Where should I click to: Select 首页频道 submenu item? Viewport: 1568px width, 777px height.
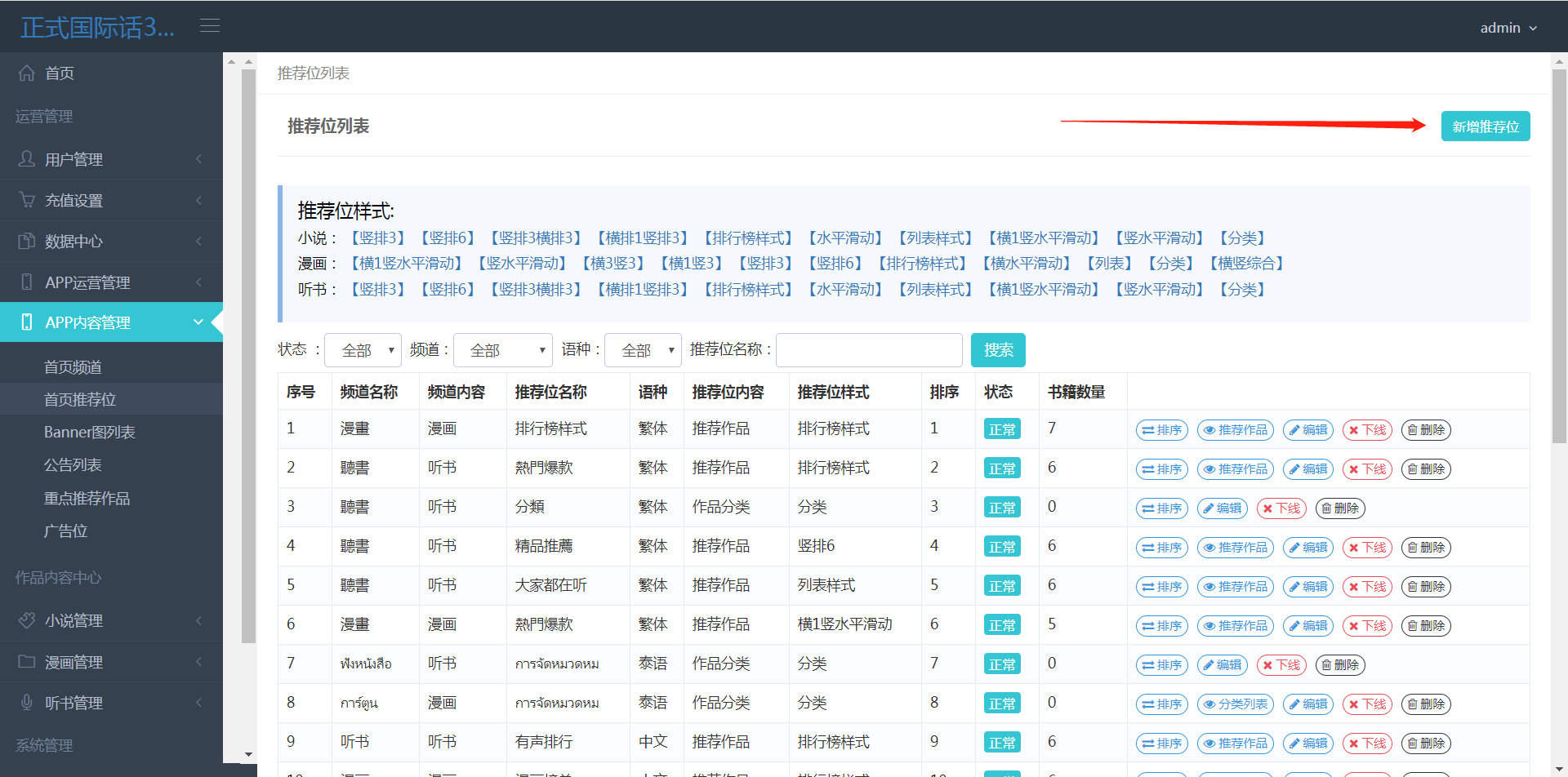[x=73, y=367]
